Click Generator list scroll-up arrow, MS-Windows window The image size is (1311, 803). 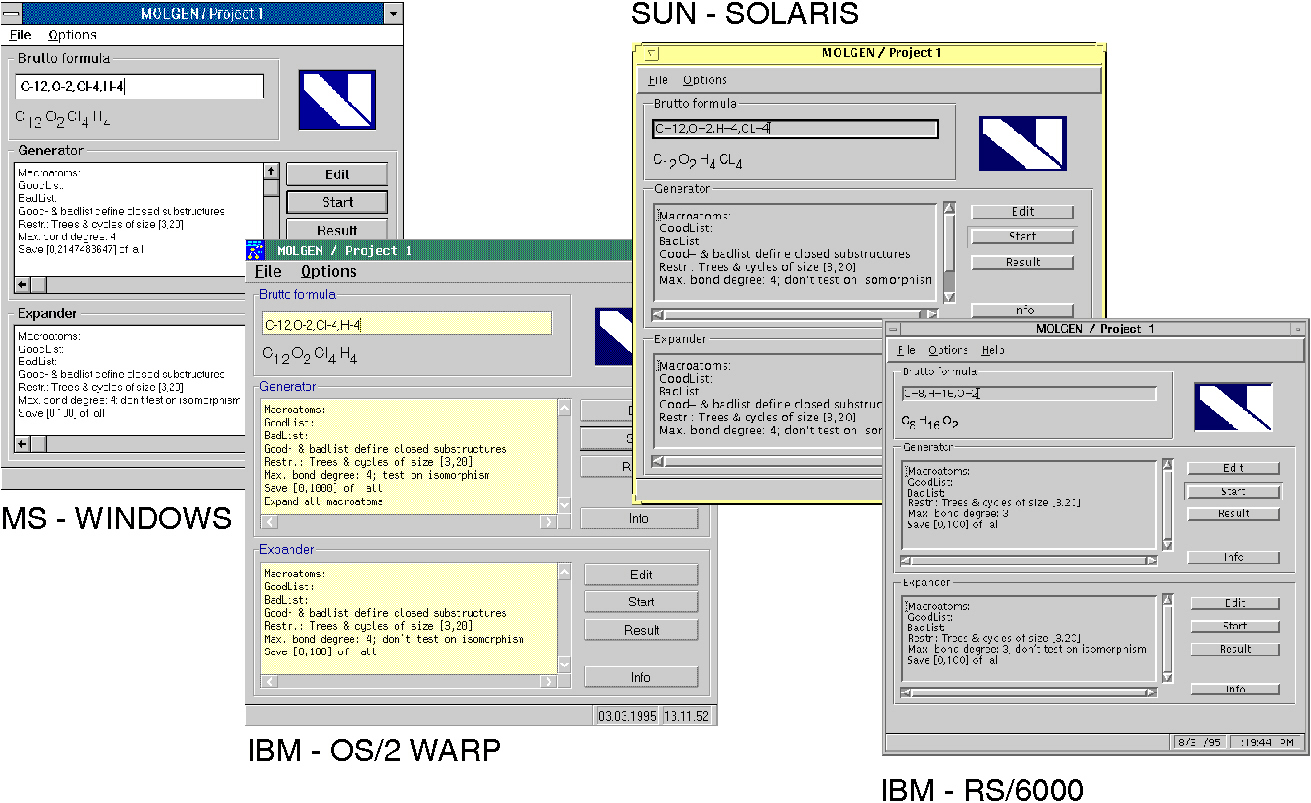click(x=271, y=172)
